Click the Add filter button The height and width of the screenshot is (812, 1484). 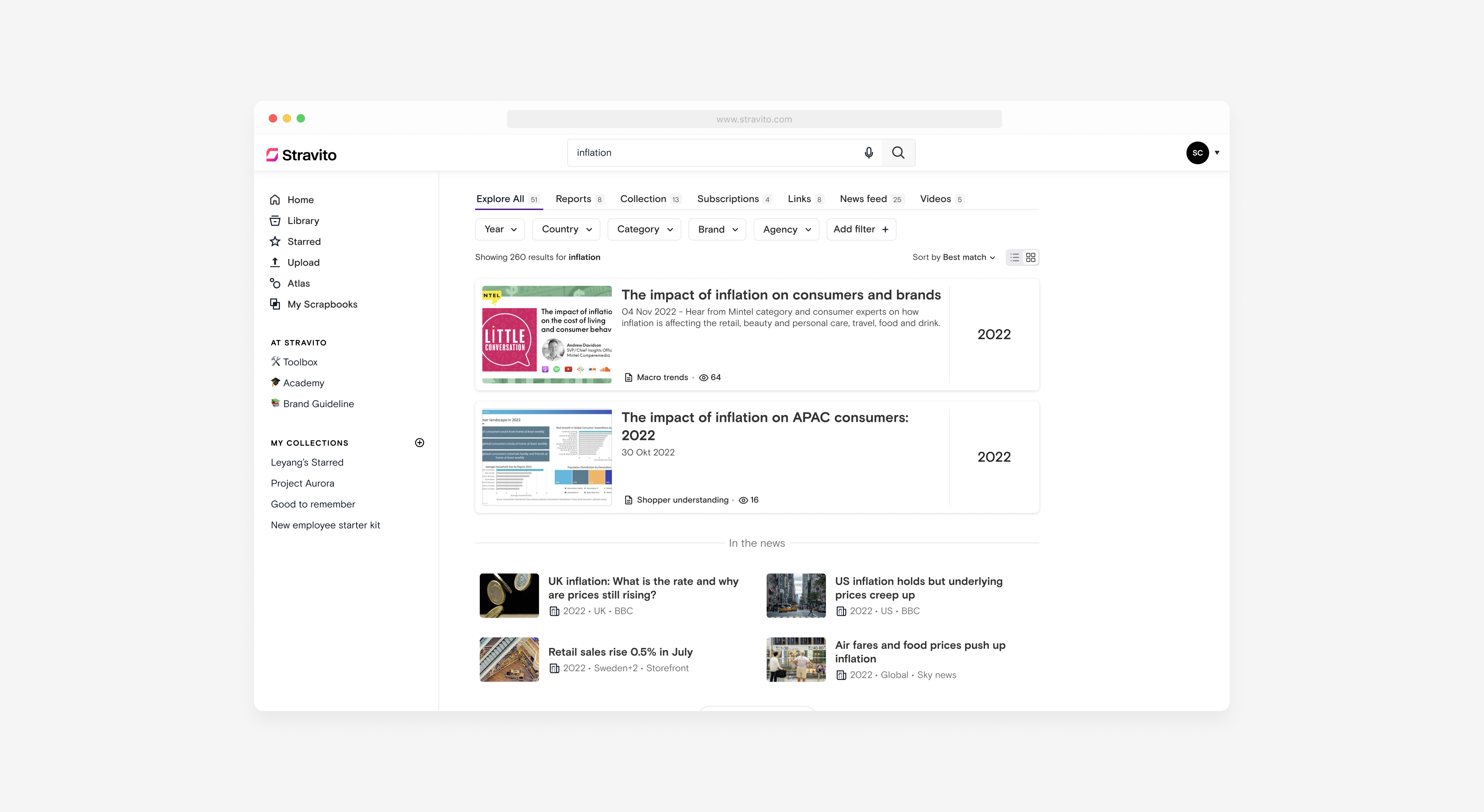861,229
